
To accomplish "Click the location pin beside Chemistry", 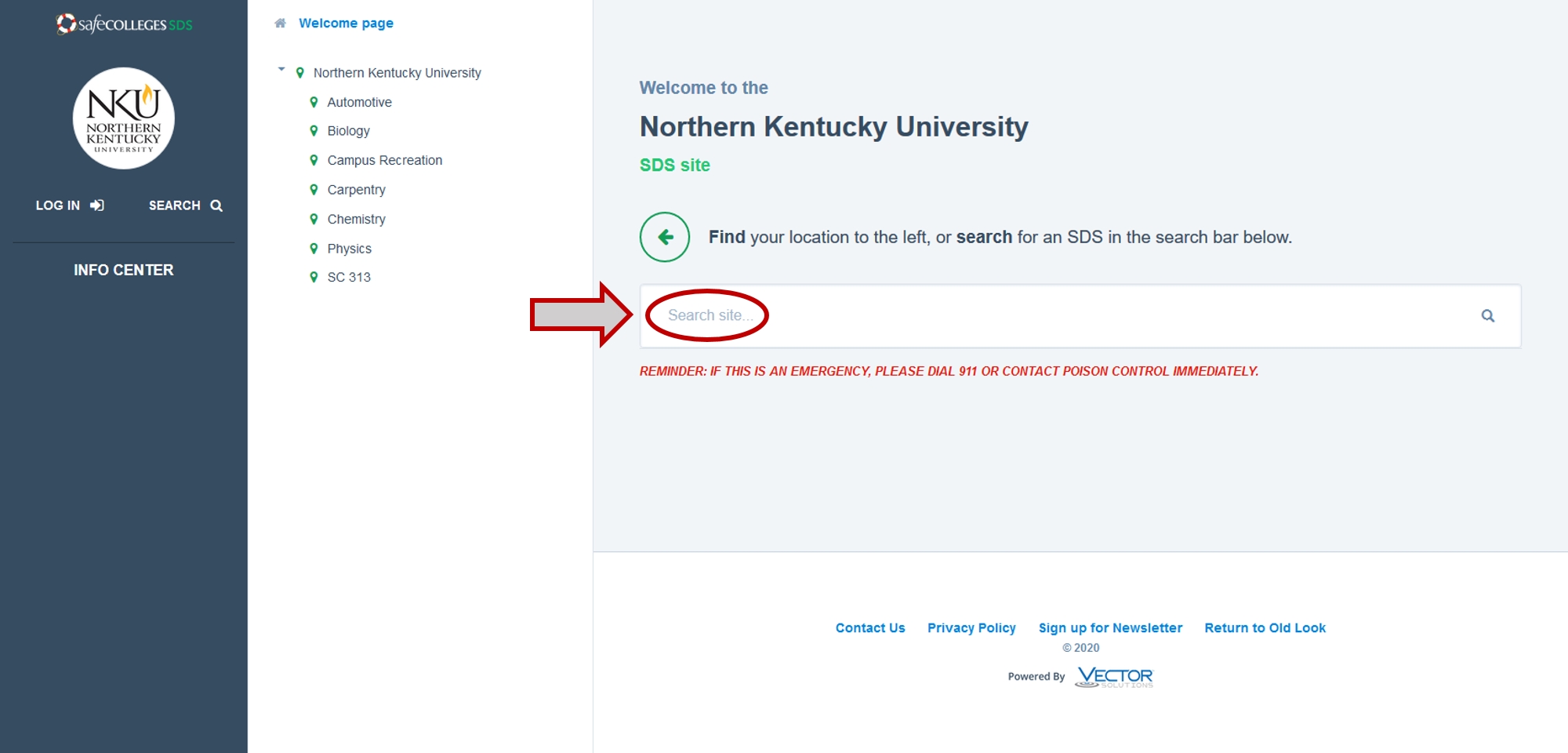I will pyautogui.click(x=314, y=219).
